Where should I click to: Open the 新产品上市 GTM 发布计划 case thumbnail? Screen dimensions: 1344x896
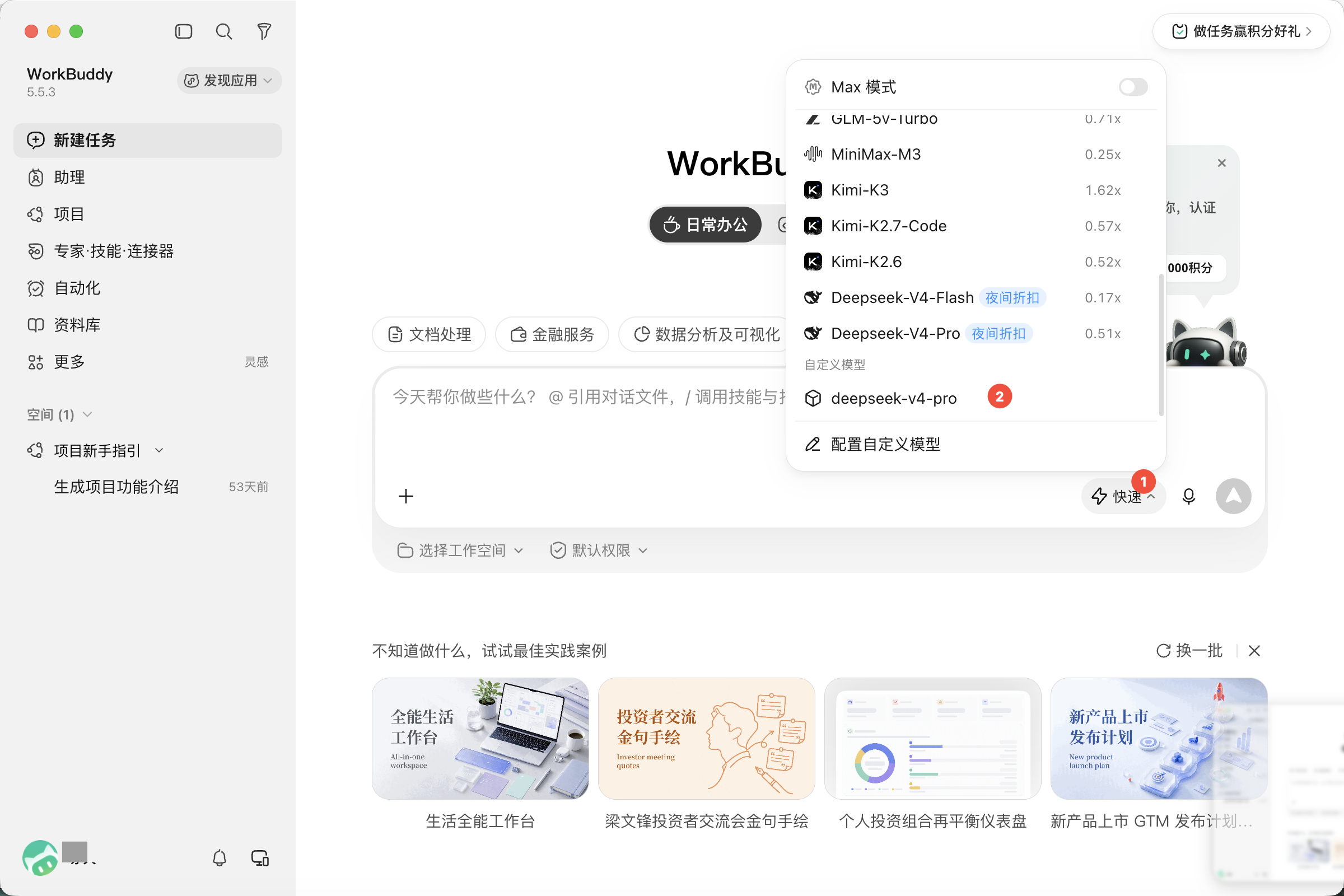[x=1159, y=738]
